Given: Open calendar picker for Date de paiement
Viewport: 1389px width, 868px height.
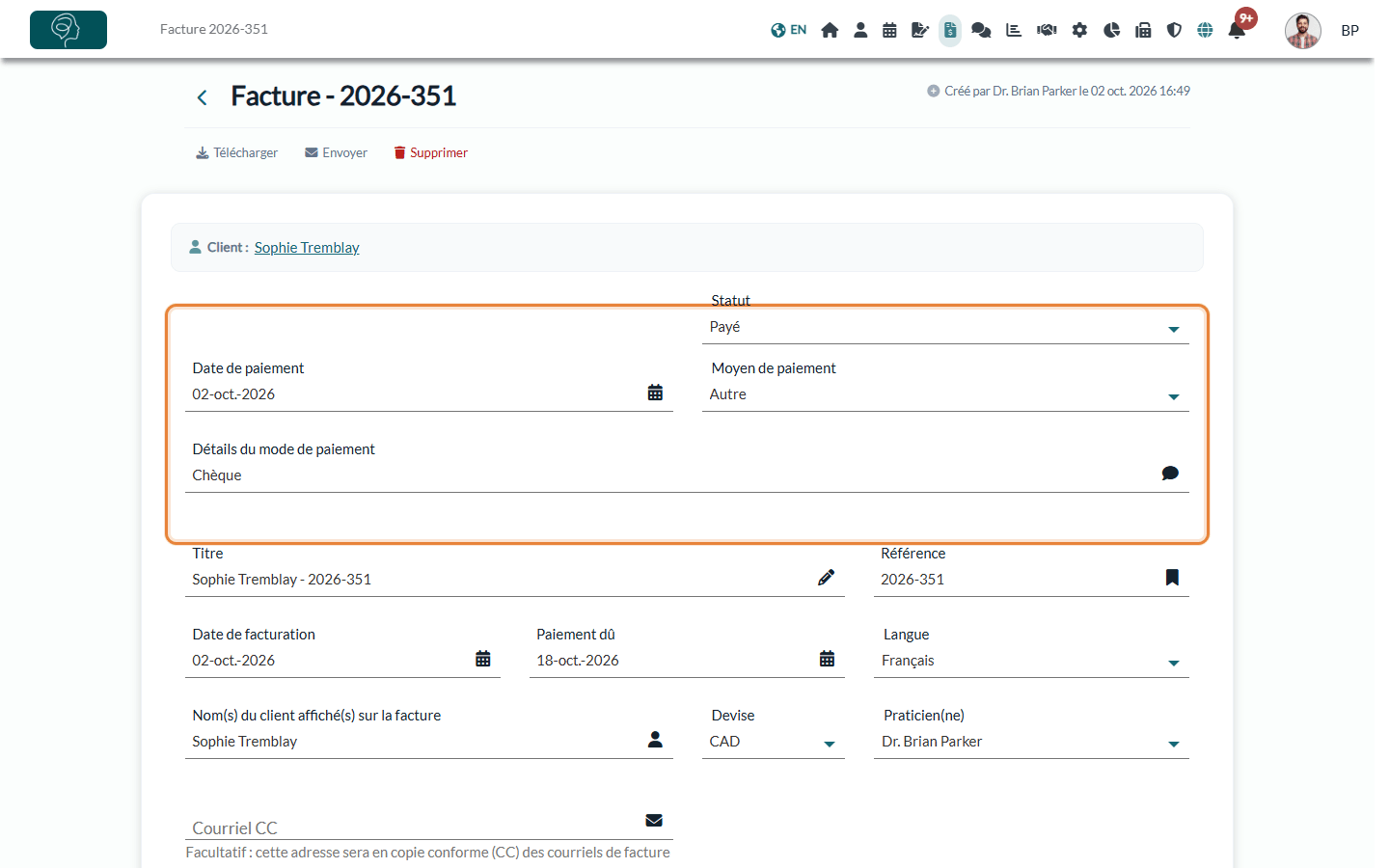Looking at the screenshot, I should (x=655, y=393).
